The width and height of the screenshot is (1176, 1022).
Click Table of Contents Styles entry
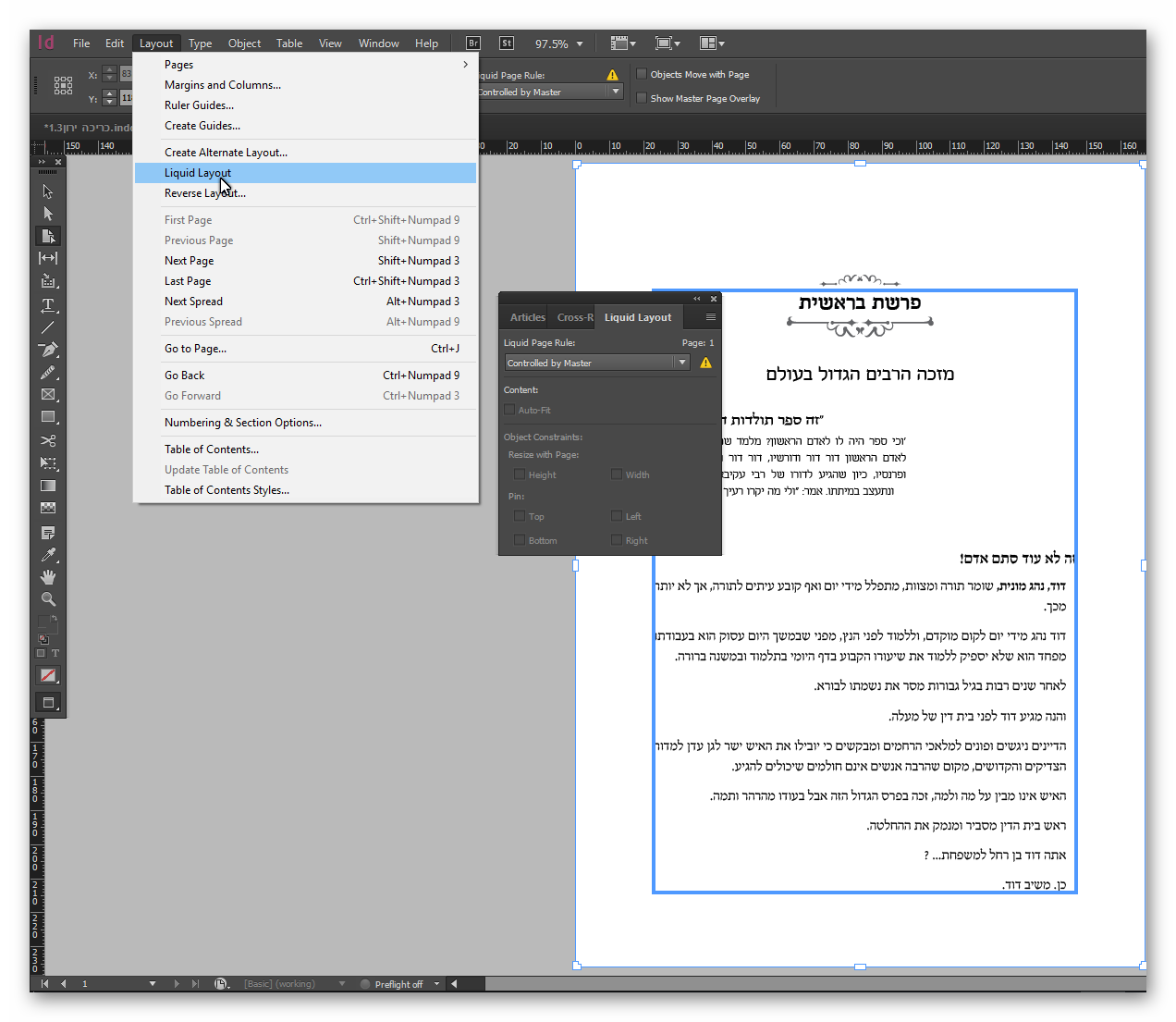coord(305,490)
